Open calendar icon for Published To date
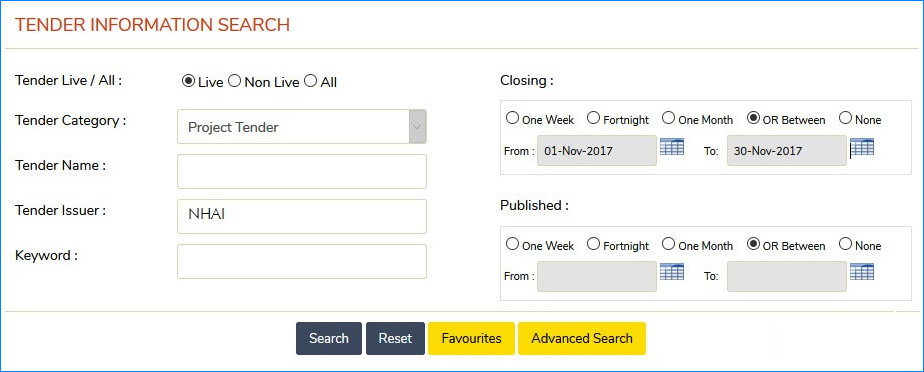 (x=862, y=272)
